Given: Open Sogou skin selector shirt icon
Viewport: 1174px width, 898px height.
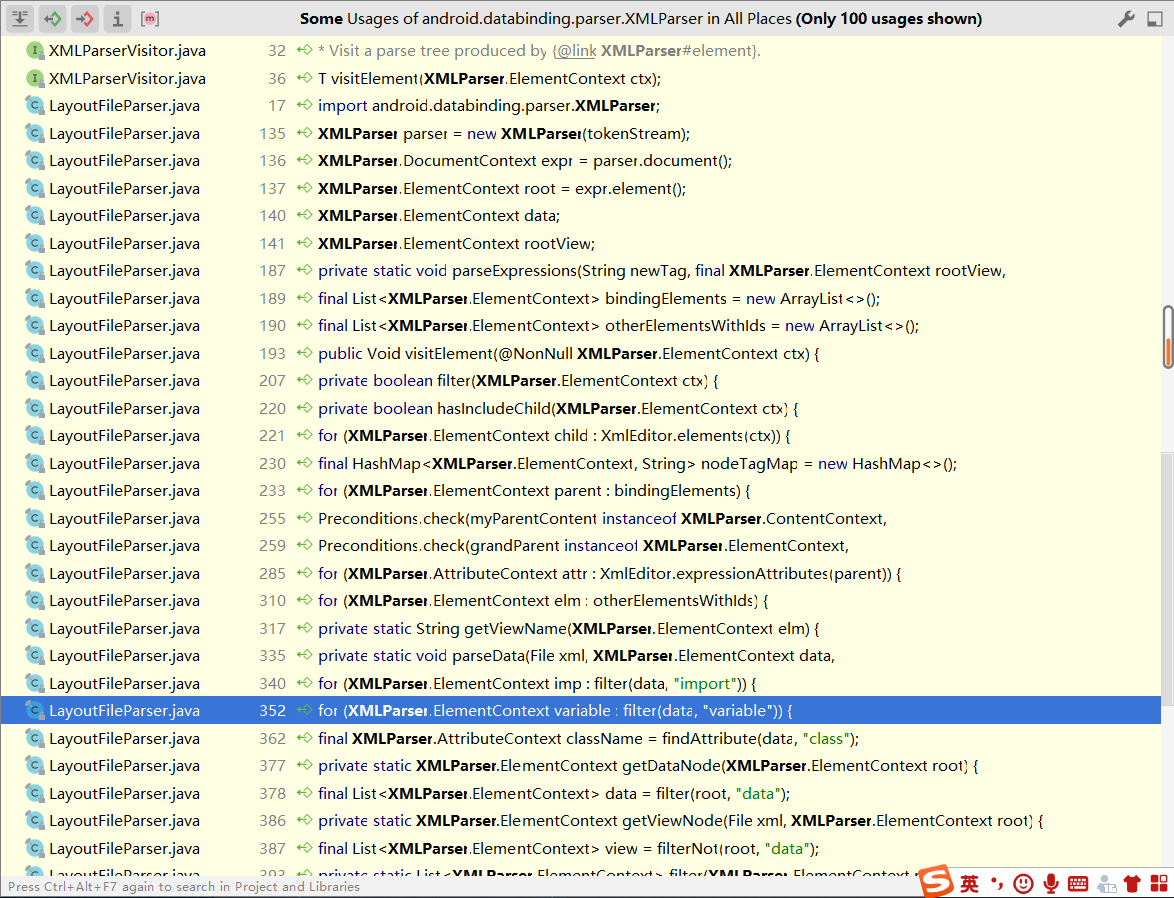Looking at the screenshot, I should point(1132,883).
